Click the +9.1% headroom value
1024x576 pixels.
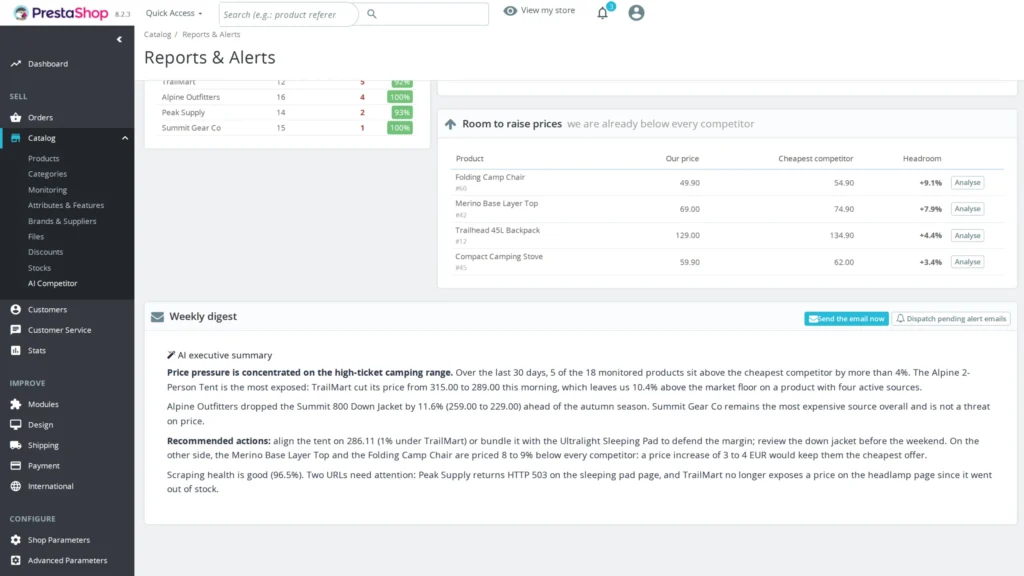point(931,183)
